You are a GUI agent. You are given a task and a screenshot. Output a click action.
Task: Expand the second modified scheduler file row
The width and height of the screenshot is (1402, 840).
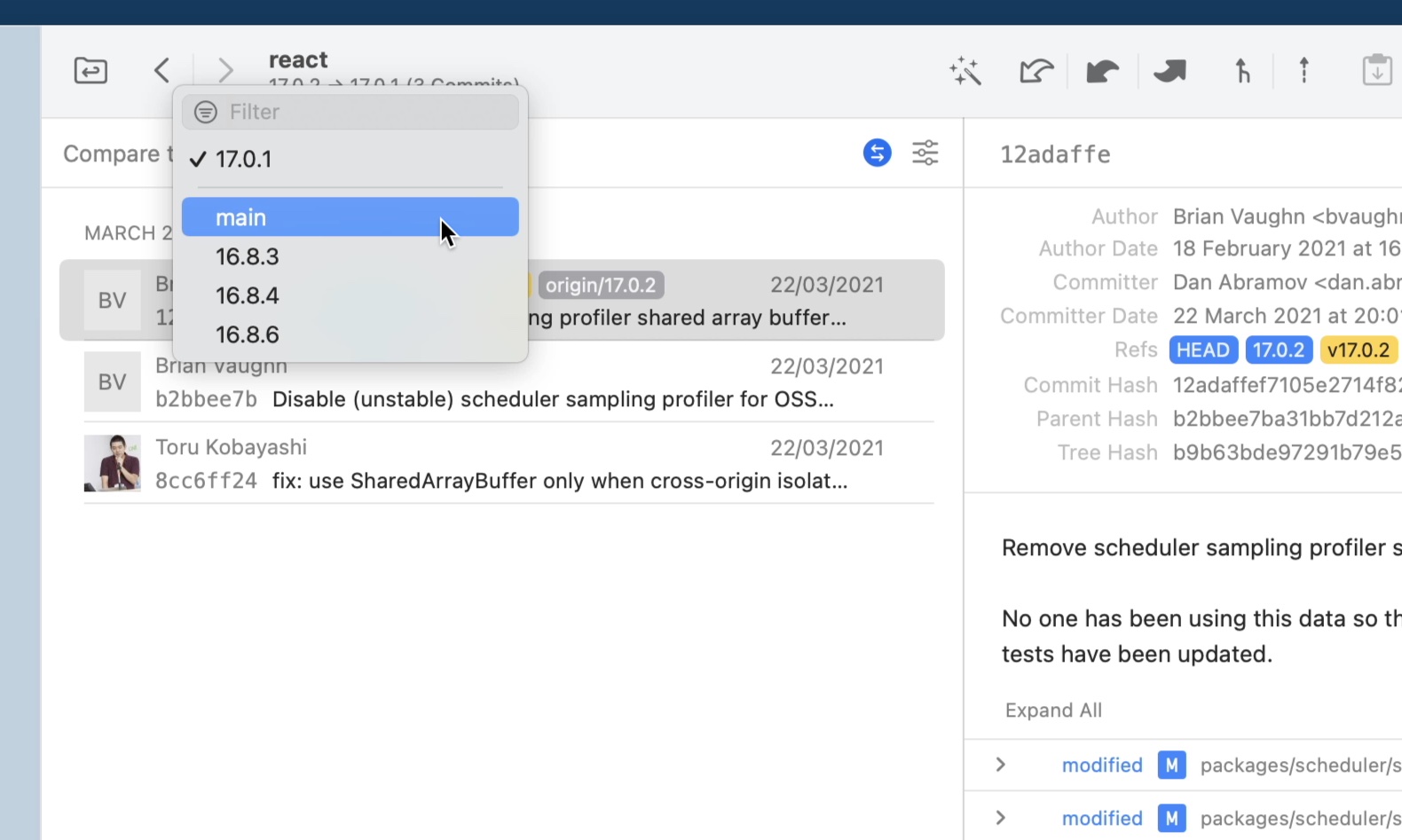[x=1001, y=818]
